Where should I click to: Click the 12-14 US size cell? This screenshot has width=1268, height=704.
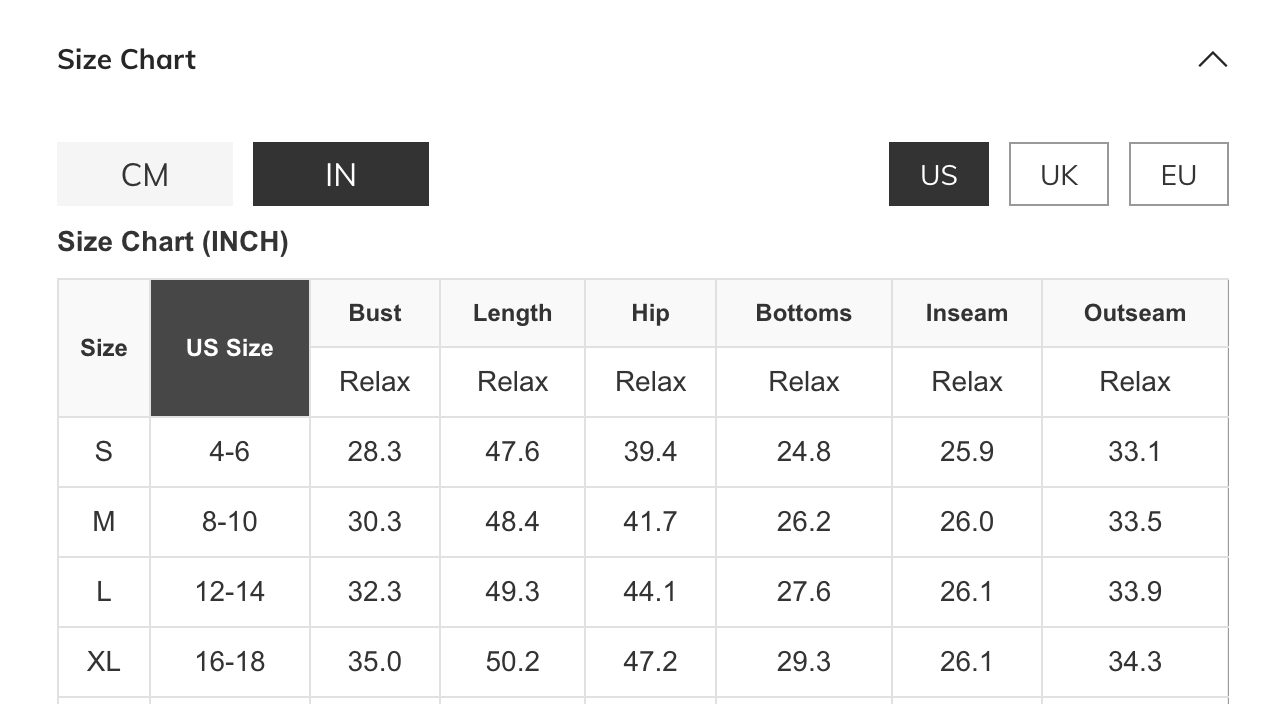pos(230,592)
